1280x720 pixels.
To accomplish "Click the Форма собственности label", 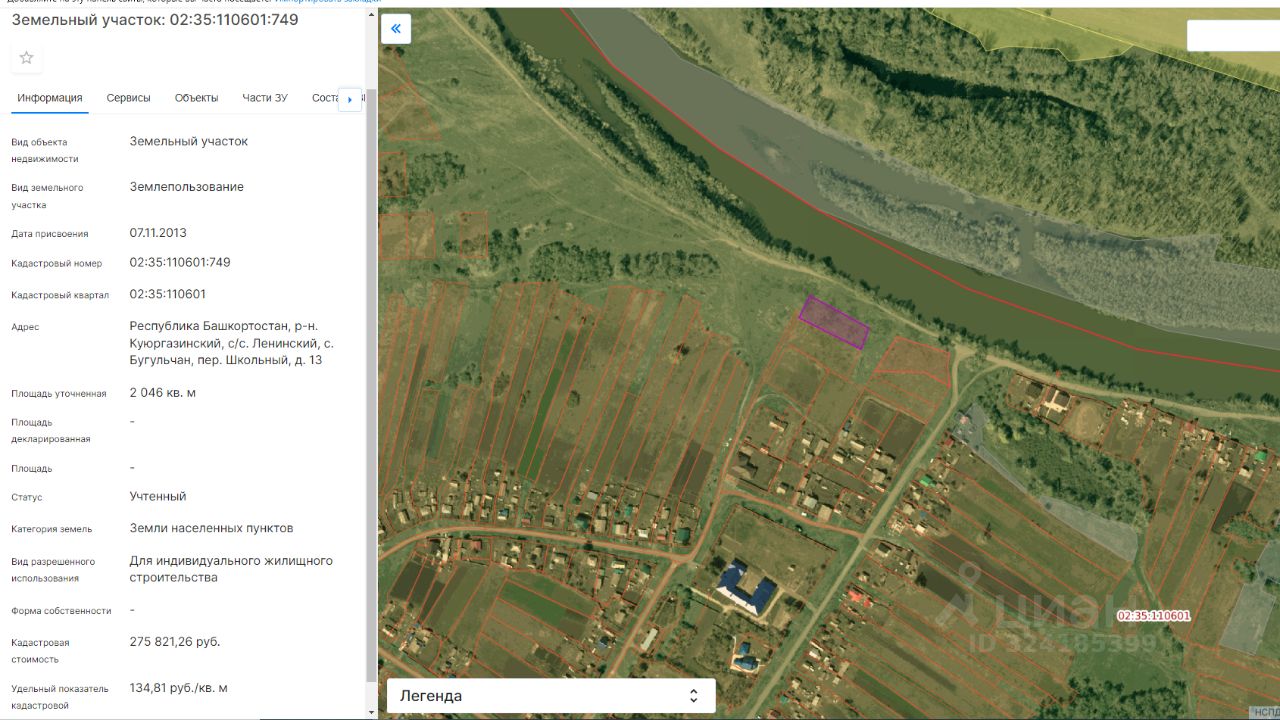I will point(62,611).
